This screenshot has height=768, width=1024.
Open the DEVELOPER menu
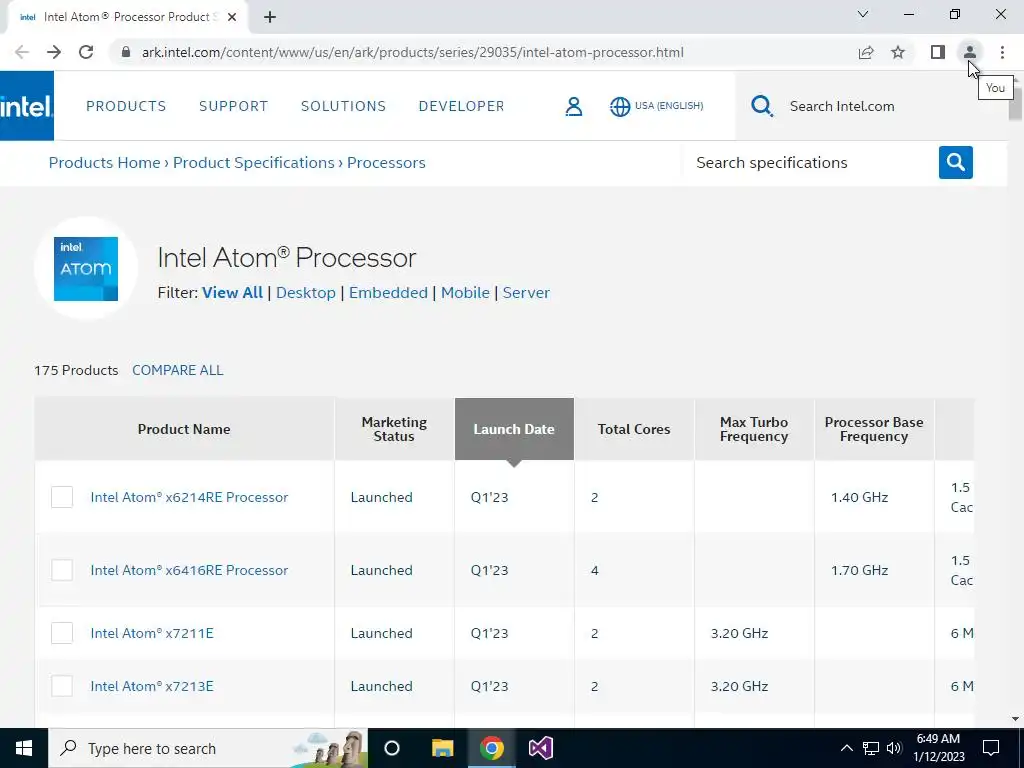[461, 106]
